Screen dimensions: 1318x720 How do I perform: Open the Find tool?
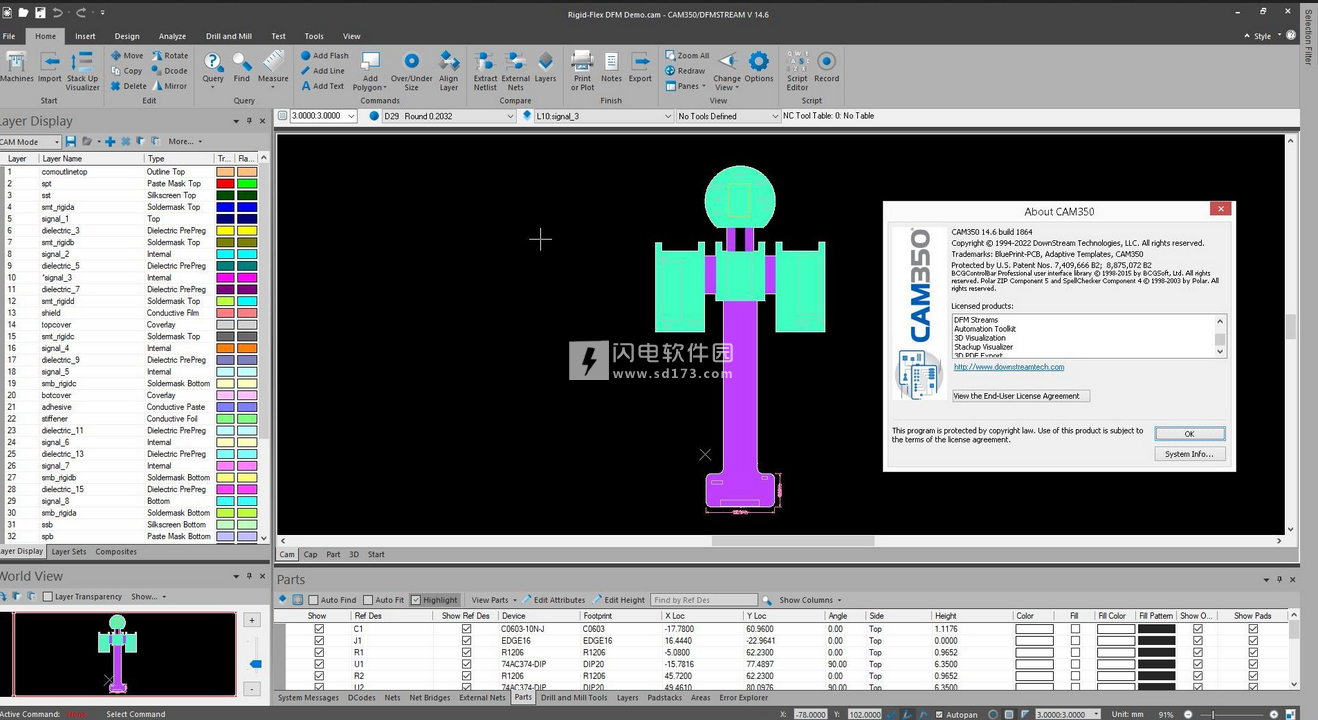pos(242,67)
